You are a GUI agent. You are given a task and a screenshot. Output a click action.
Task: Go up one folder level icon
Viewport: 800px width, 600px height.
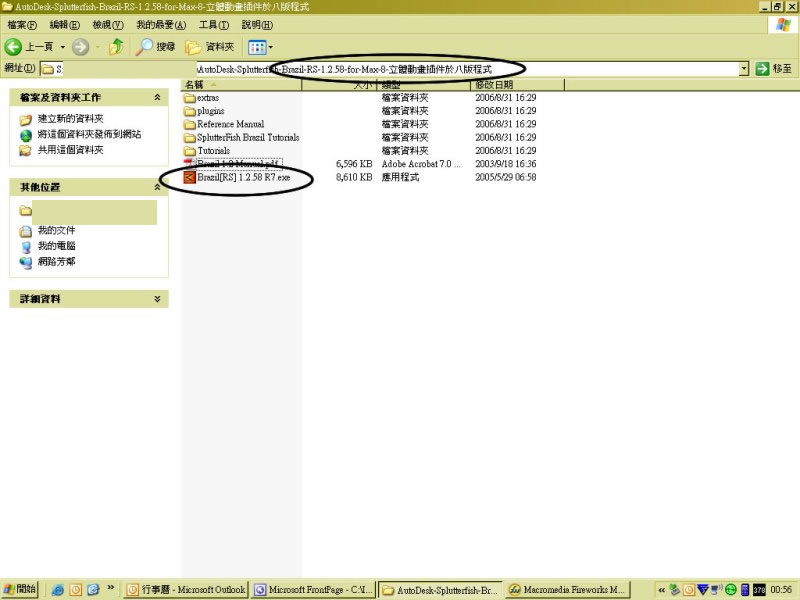(x=116, y=47)
